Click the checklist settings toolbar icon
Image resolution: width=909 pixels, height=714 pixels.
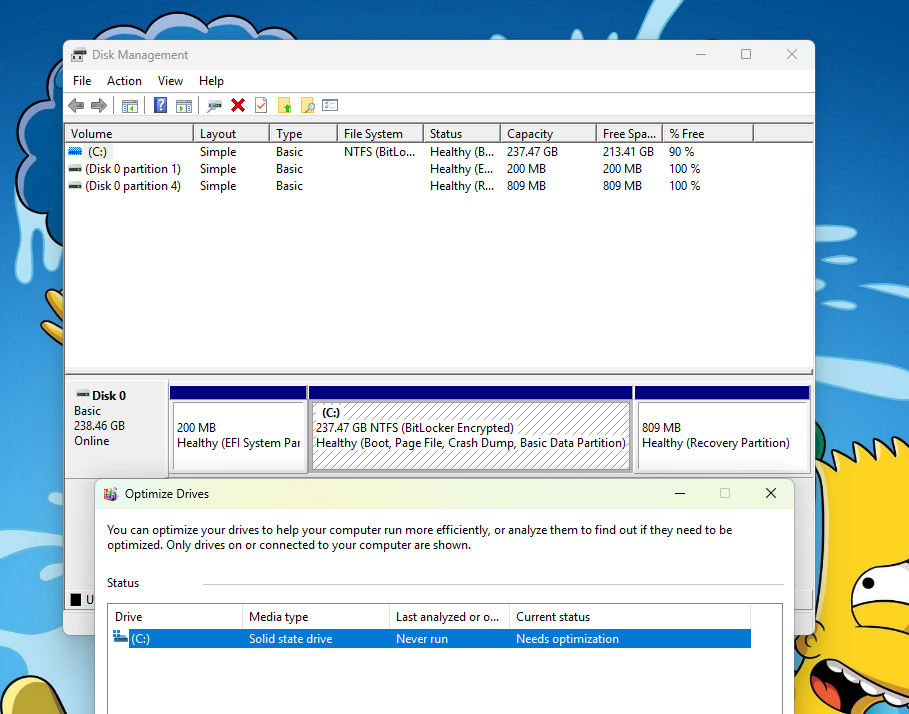pyautogui.click(x=330, y=105)
